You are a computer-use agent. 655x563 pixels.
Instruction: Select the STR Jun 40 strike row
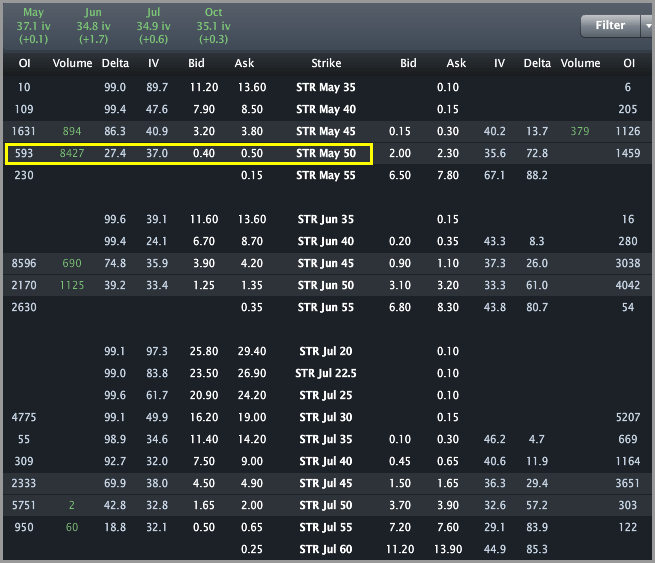328,241
